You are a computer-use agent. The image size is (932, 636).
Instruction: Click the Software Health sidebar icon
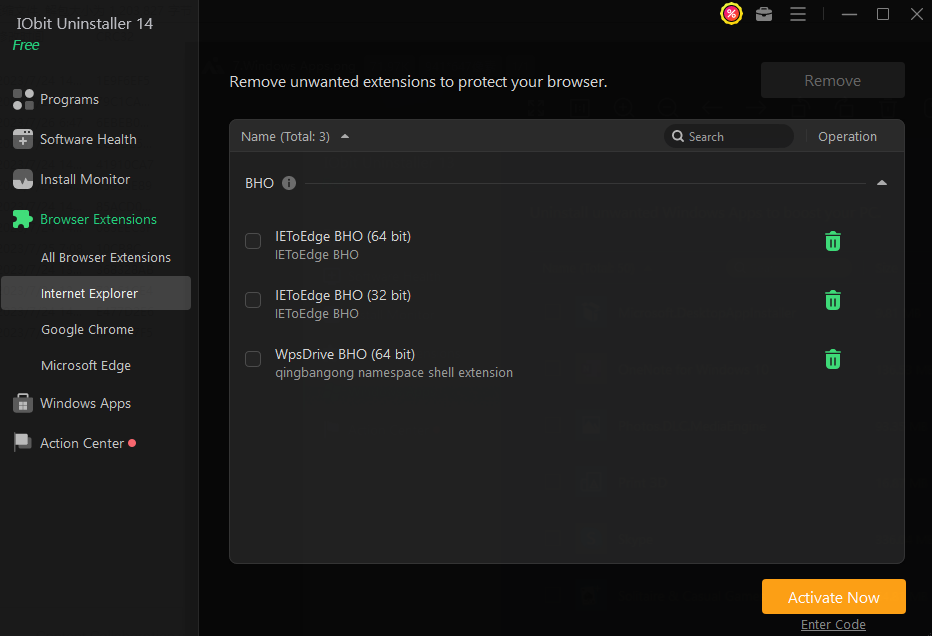pyautogui.click(x=23, y=139)
